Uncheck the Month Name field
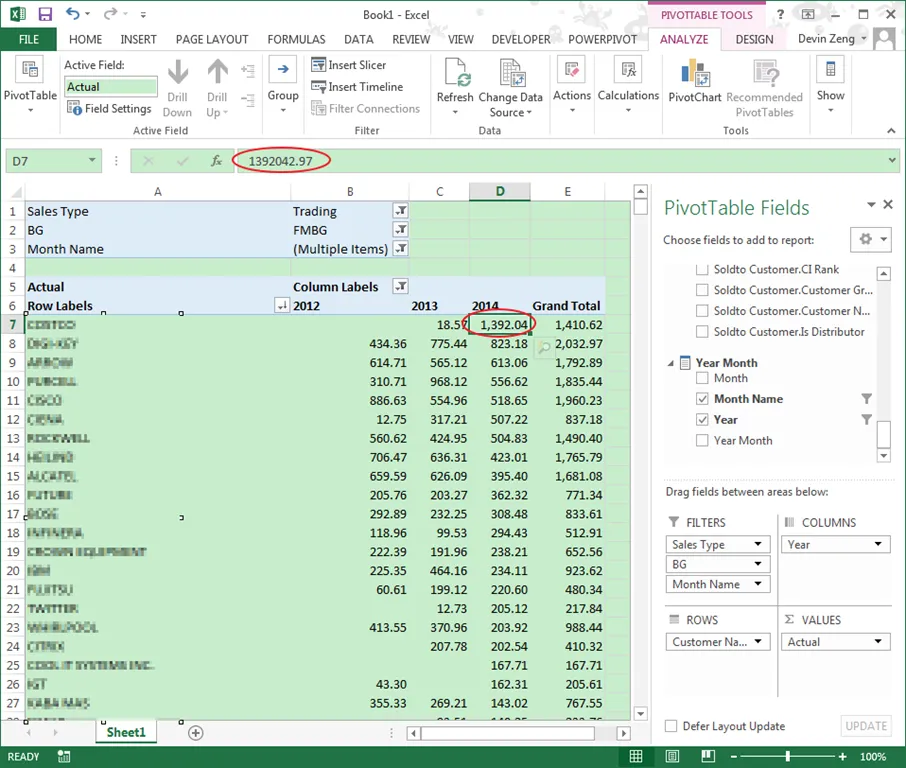This screenshot has width=906, height=768. point(702,399)
